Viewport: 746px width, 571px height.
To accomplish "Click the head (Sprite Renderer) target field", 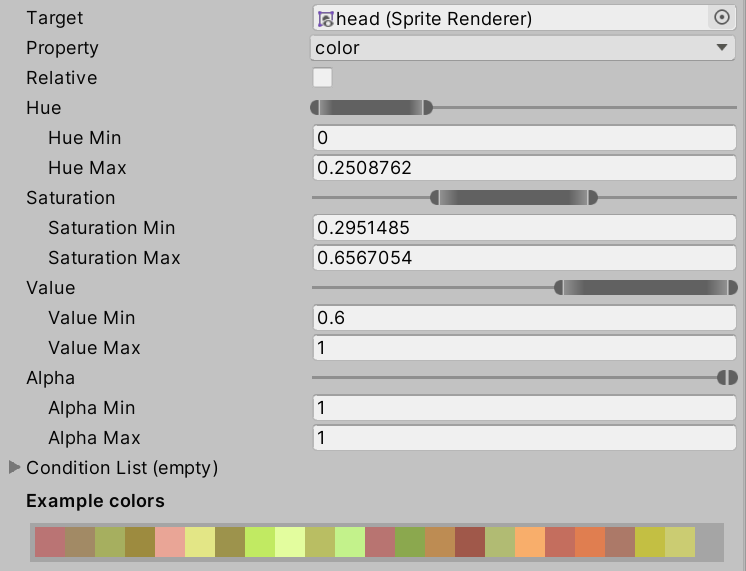I will point(510,18).
